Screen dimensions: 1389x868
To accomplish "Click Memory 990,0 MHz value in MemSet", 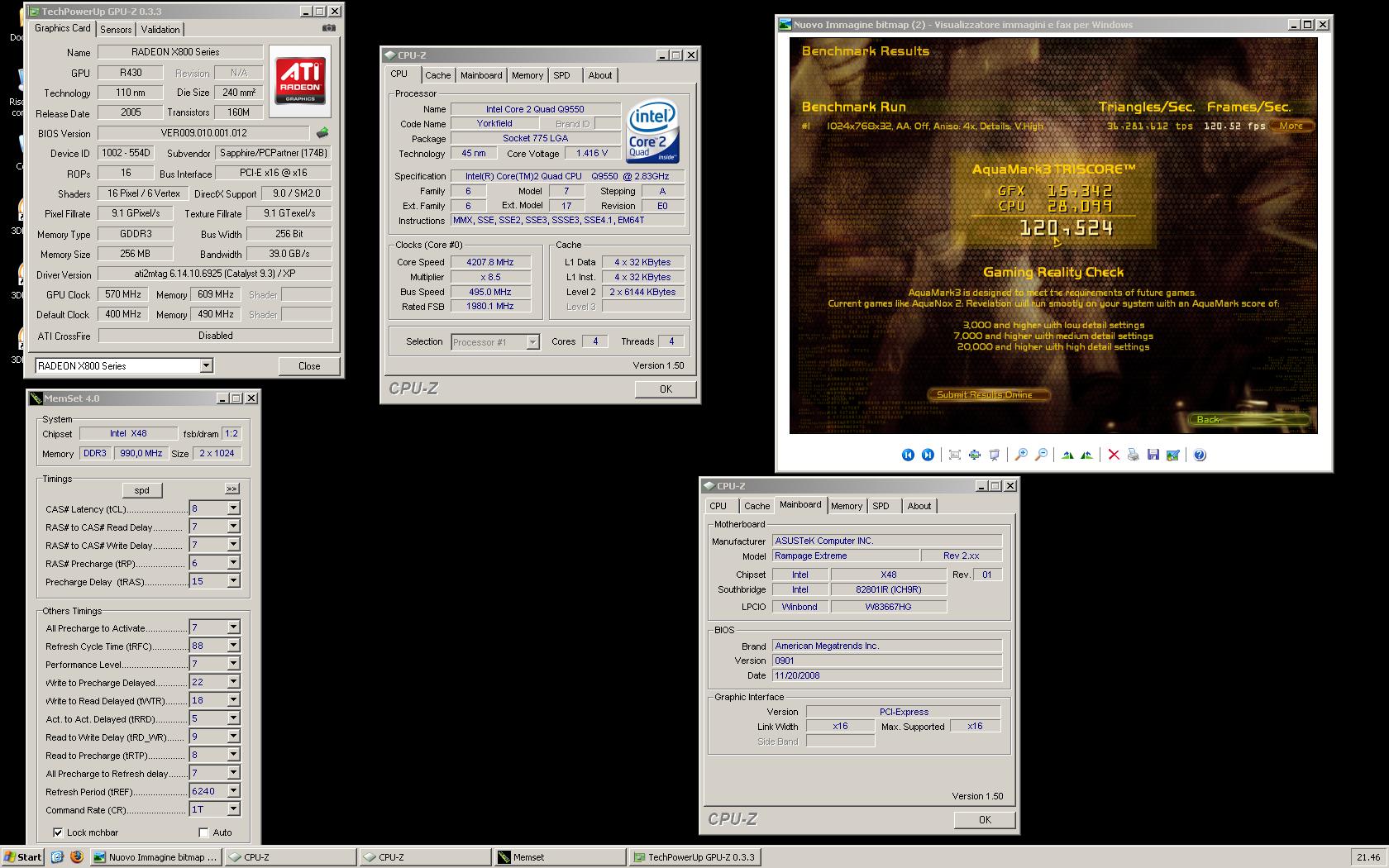I will (x=141, y=453).
